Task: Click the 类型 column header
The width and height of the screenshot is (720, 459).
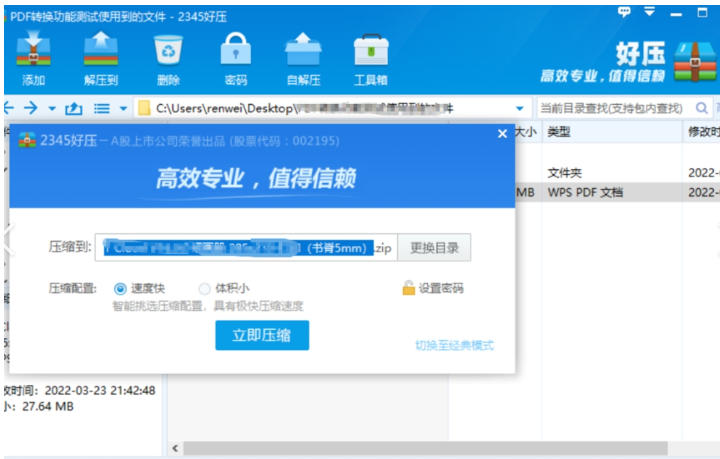Action: 612,132
